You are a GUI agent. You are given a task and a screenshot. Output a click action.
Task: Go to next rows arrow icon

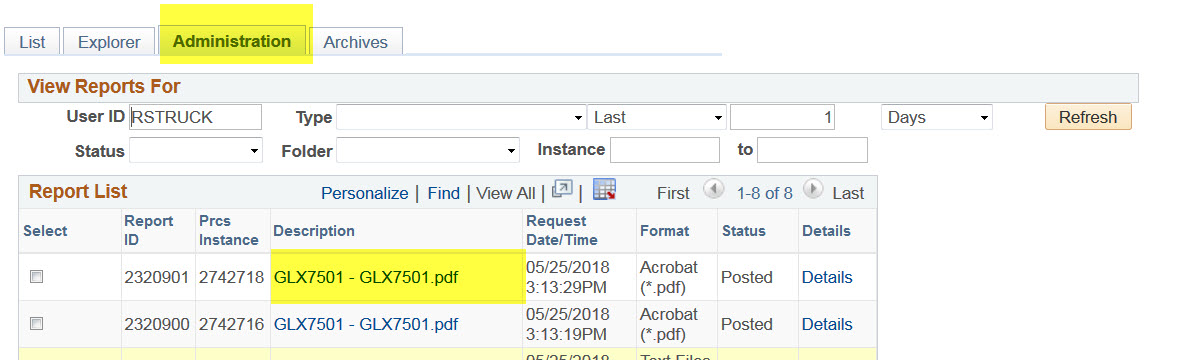click(x=813, y=189)
